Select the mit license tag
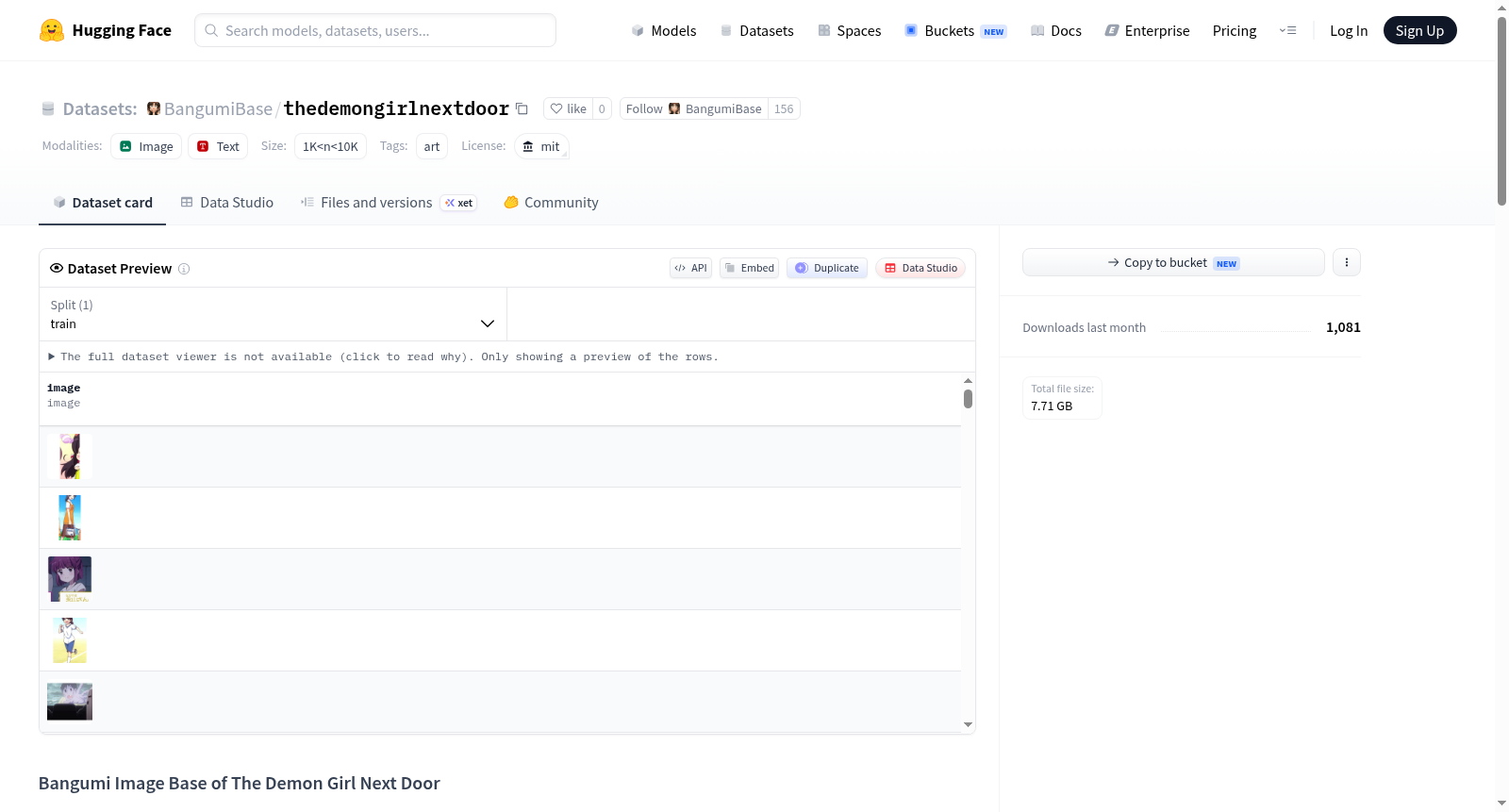1509x812 pixels. 541,146
